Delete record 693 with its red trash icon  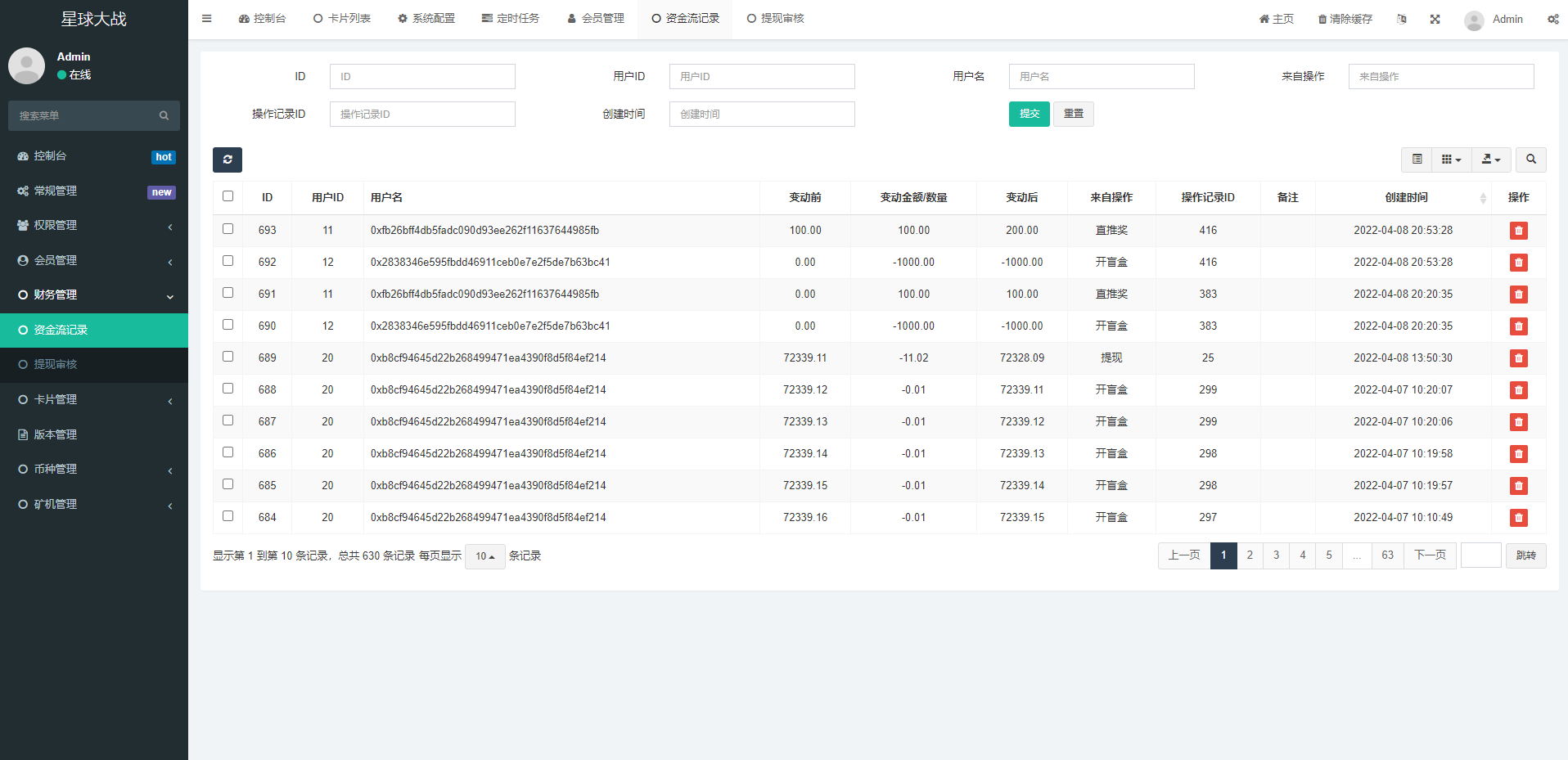[1519, 230]
